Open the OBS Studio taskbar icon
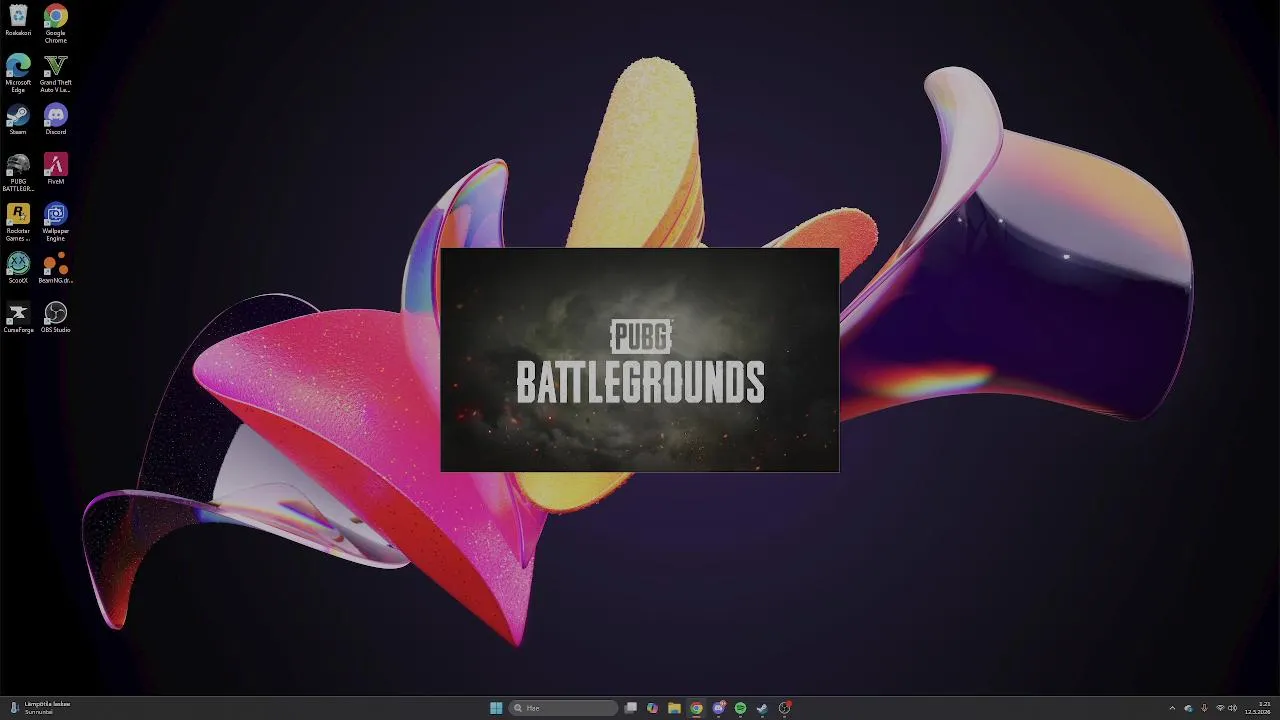The image size is (1280, 720). click(x=785, y=708)
